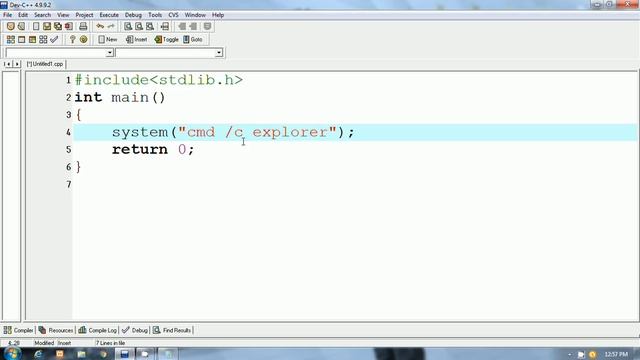Expand the class browser dropdown on left
The image size is (640, 360).
[x=109, y=53]
